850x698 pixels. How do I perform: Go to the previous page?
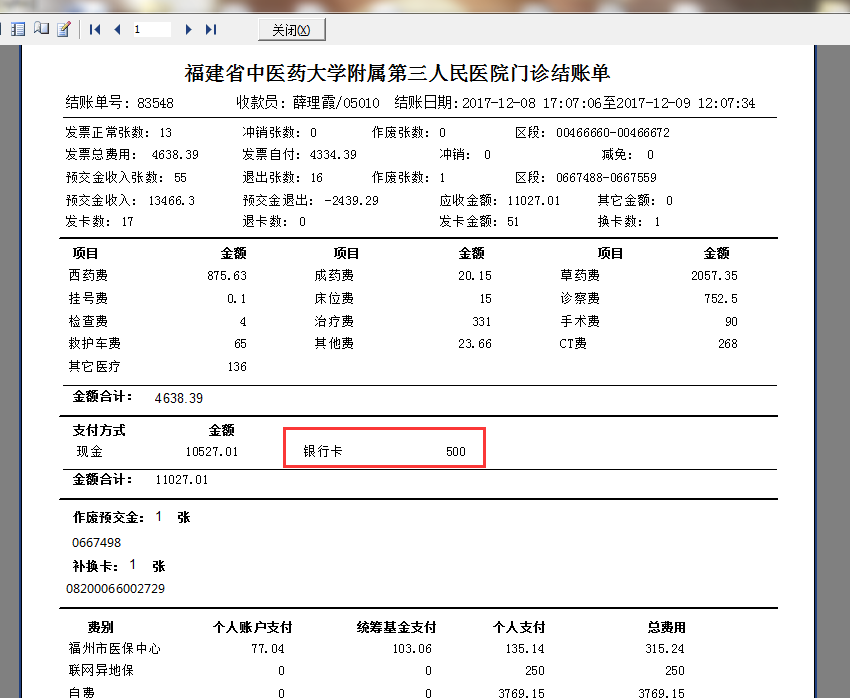point(117,29)
